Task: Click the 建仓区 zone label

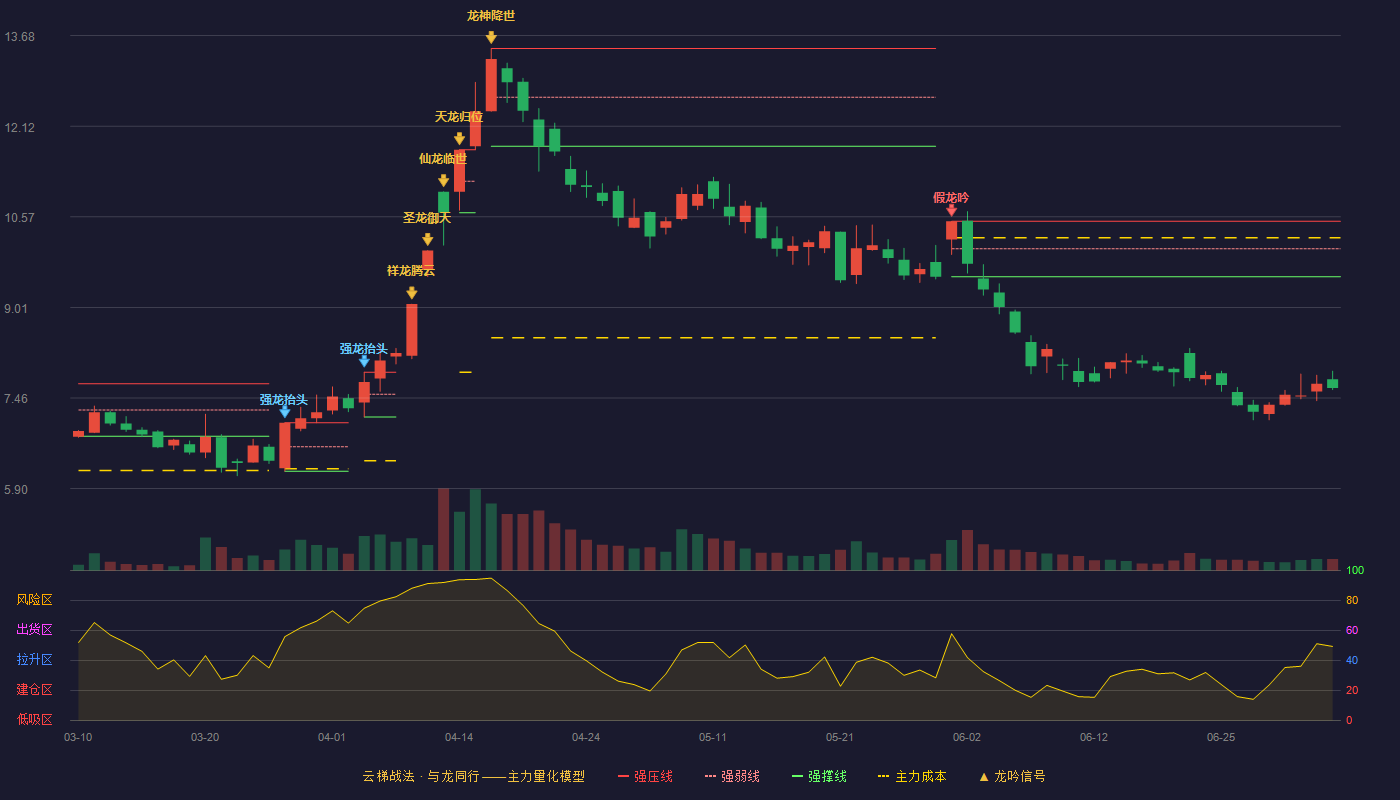Action: (34, 690)
